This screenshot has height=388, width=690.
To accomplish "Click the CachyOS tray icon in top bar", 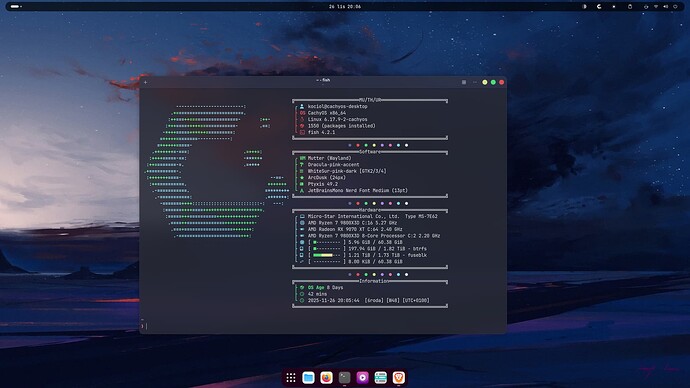I will click(x=599, y=7).
